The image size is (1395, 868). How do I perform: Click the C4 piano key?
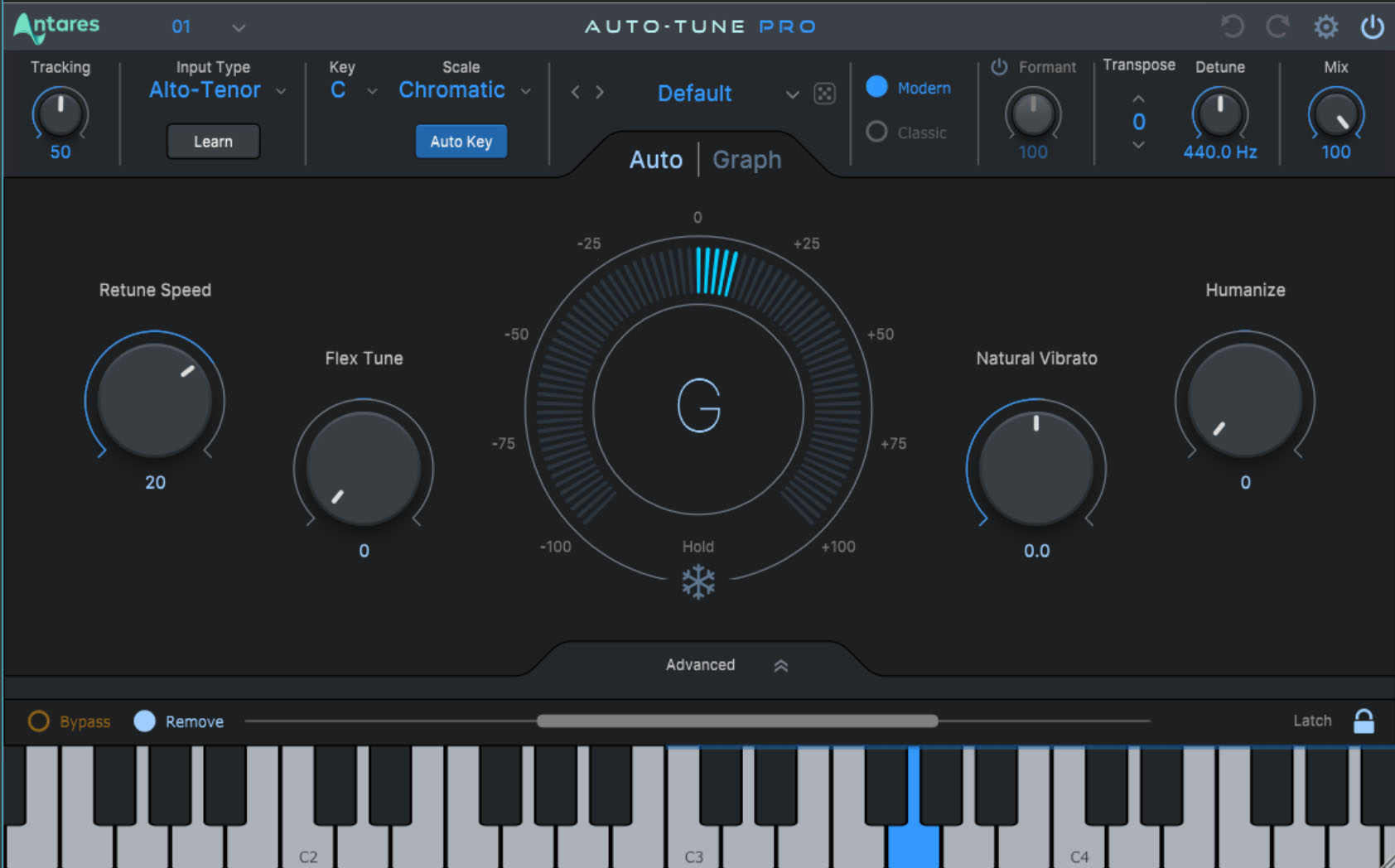1079,845
